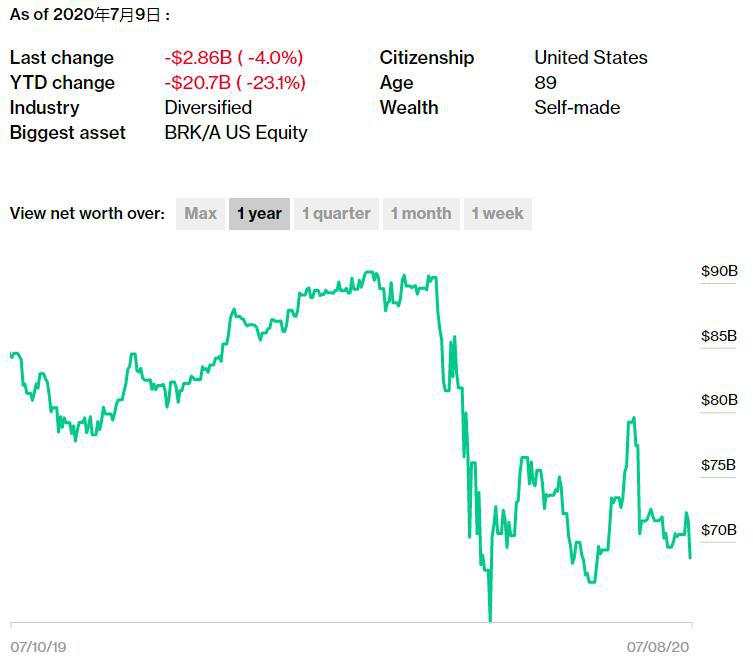Image resolution: width=753 pixels, height=670 pixels.
Task: Choose the 1 month range
Action: pos(420,213)
